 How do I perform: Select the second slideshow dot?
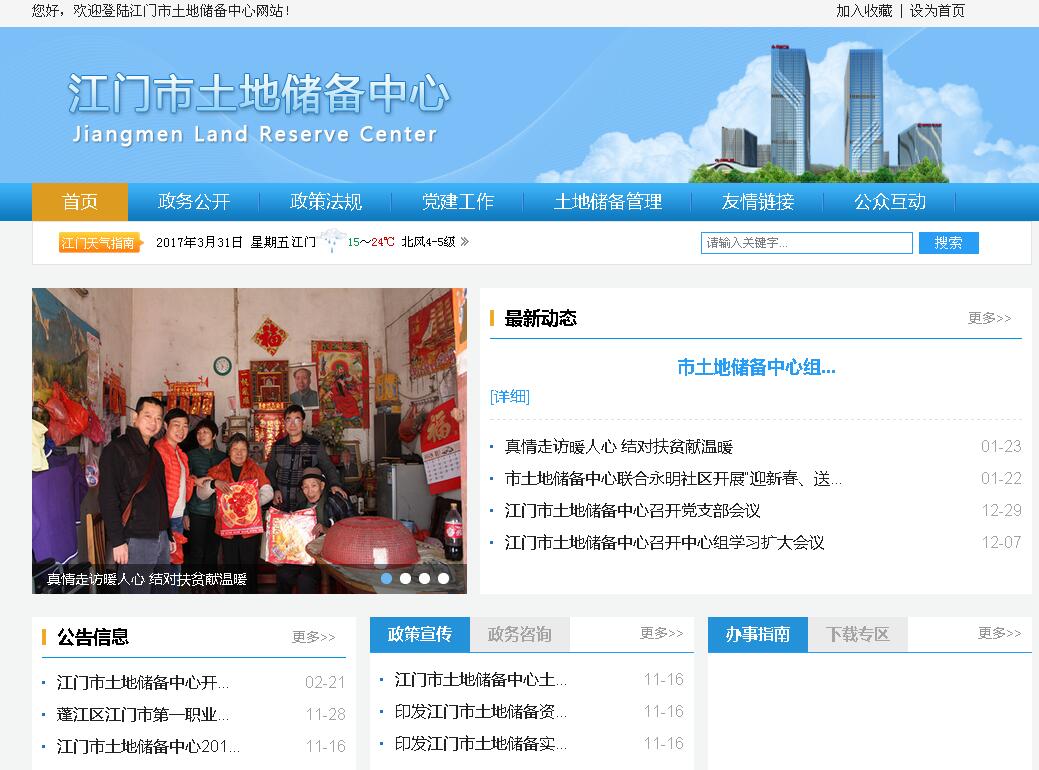pos(406,578)
